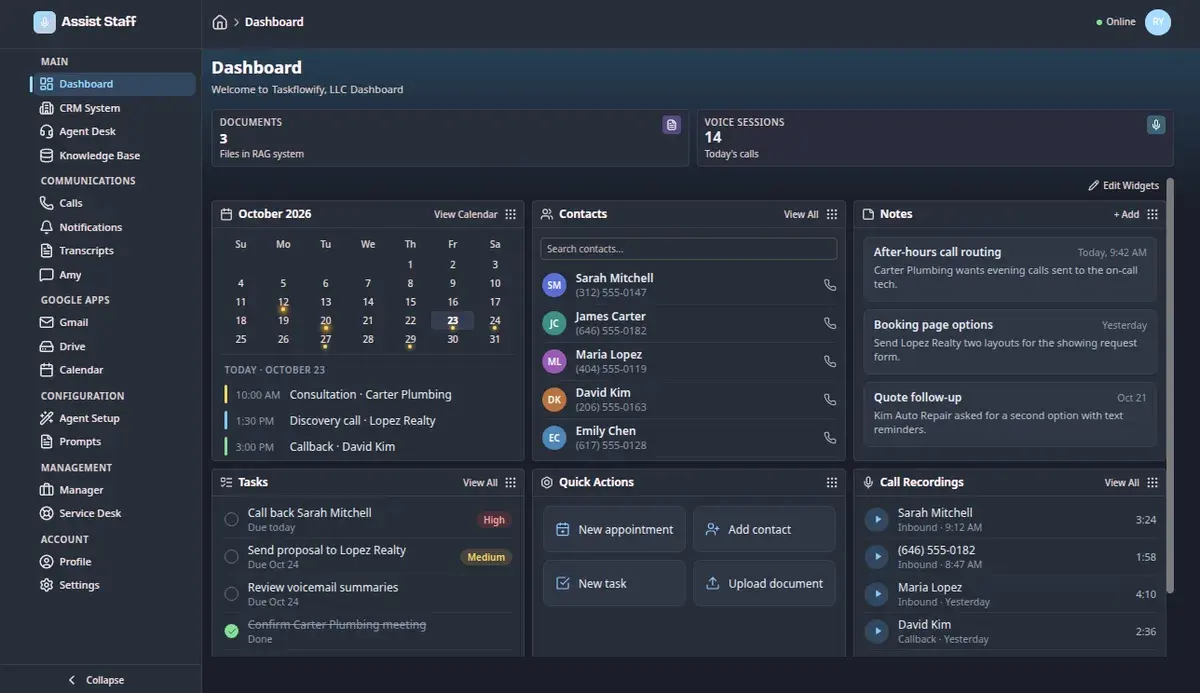Click the High priority badge
Image resolution: width=1200 pixels, height=693 pixels.
tap(494, 520)
